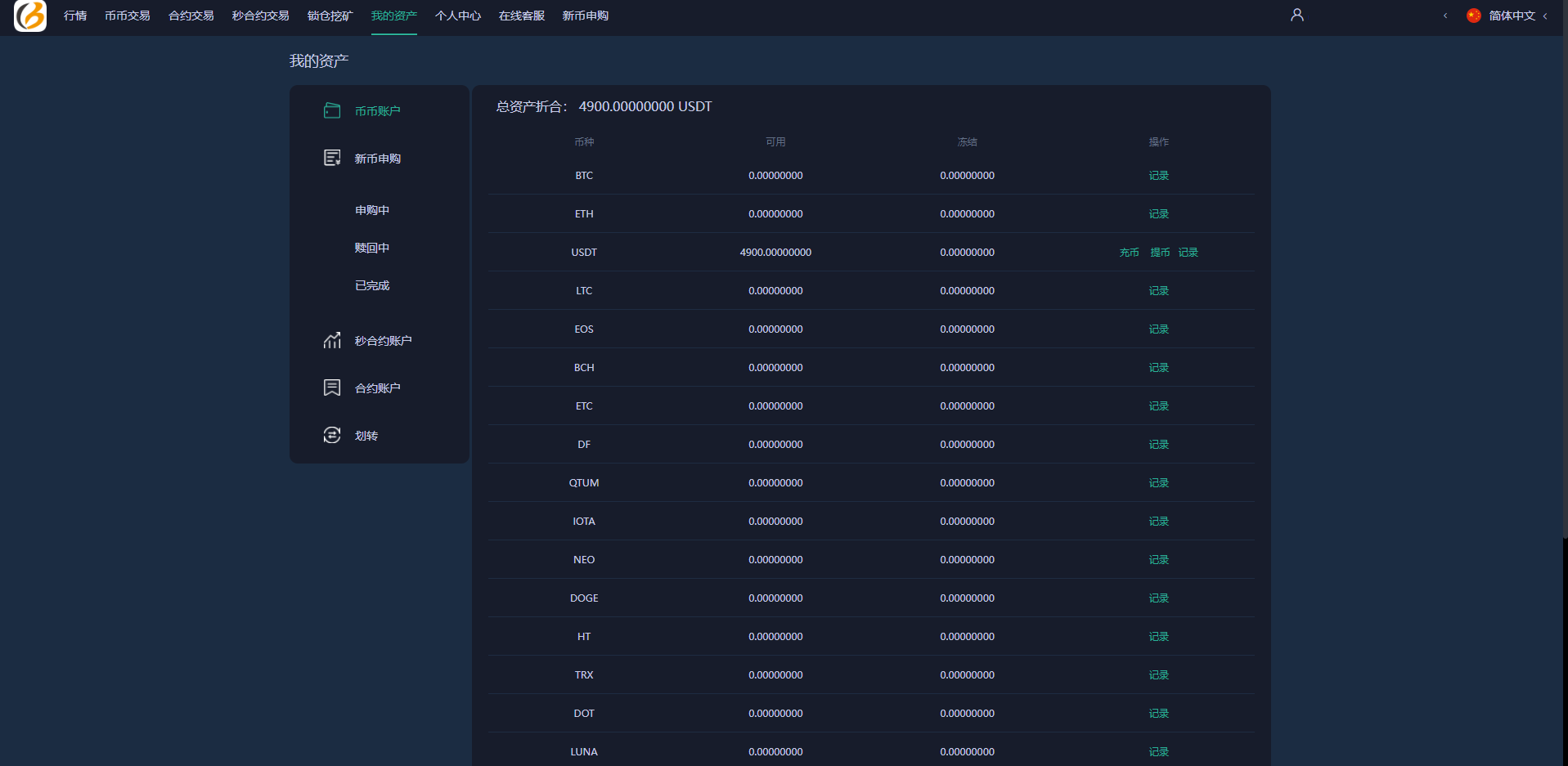Click 充币 link in USDT row
The width and height of the screenshot is (1568, 766).
point(1129,253)
